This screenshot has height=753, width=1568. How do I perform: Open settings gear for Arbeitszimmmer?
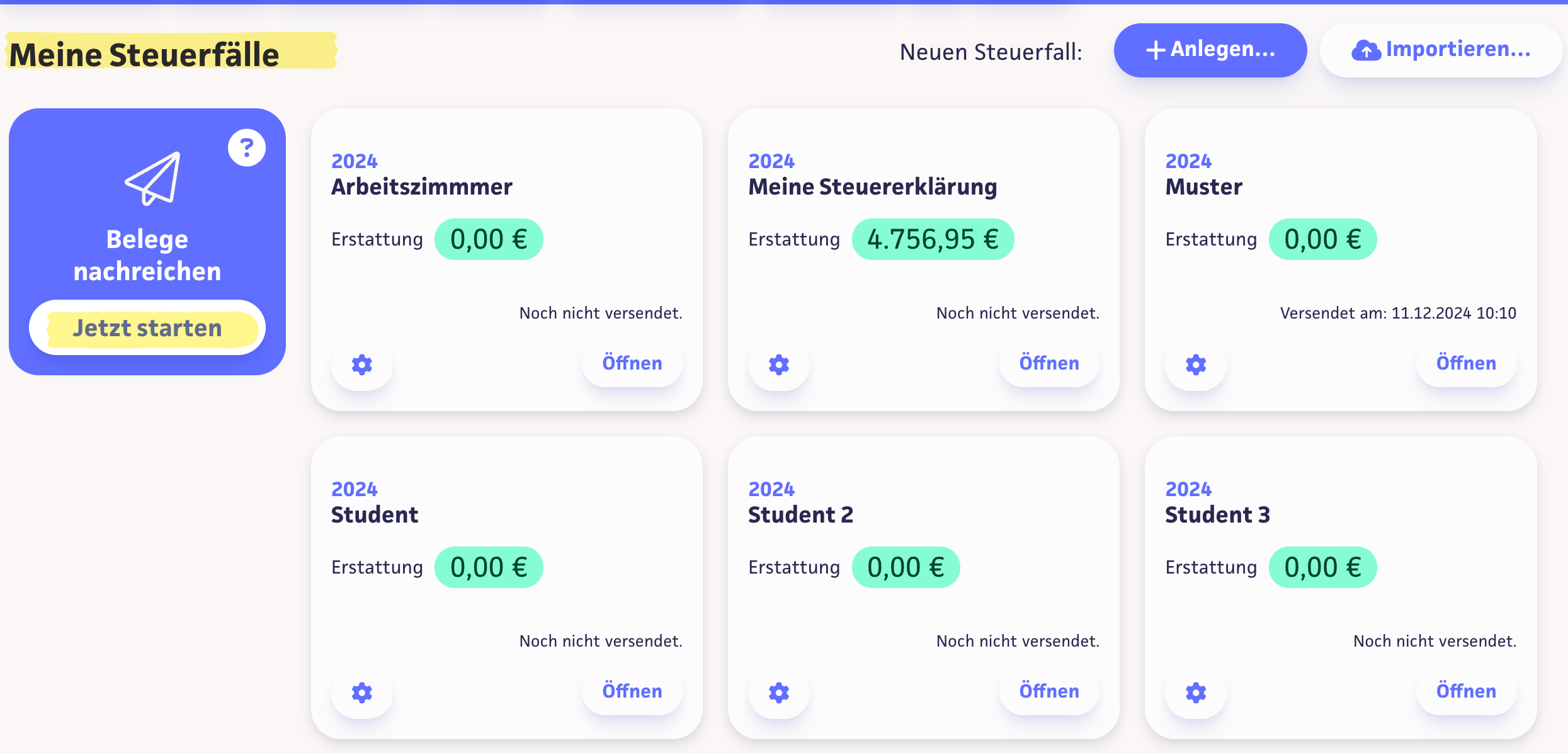[x=362, y=365]
